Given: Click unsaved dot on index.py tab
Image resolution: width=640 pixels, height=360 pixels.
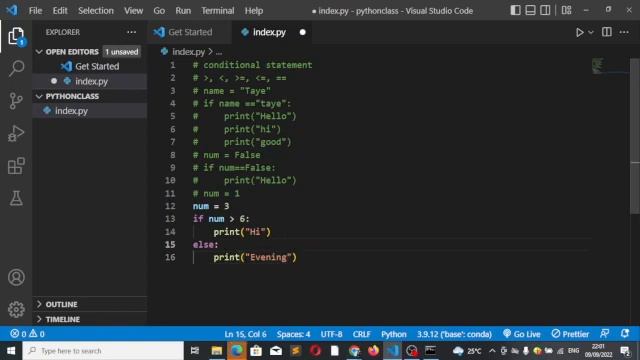Looking at the screenshot, I should [x=302, y=32].
